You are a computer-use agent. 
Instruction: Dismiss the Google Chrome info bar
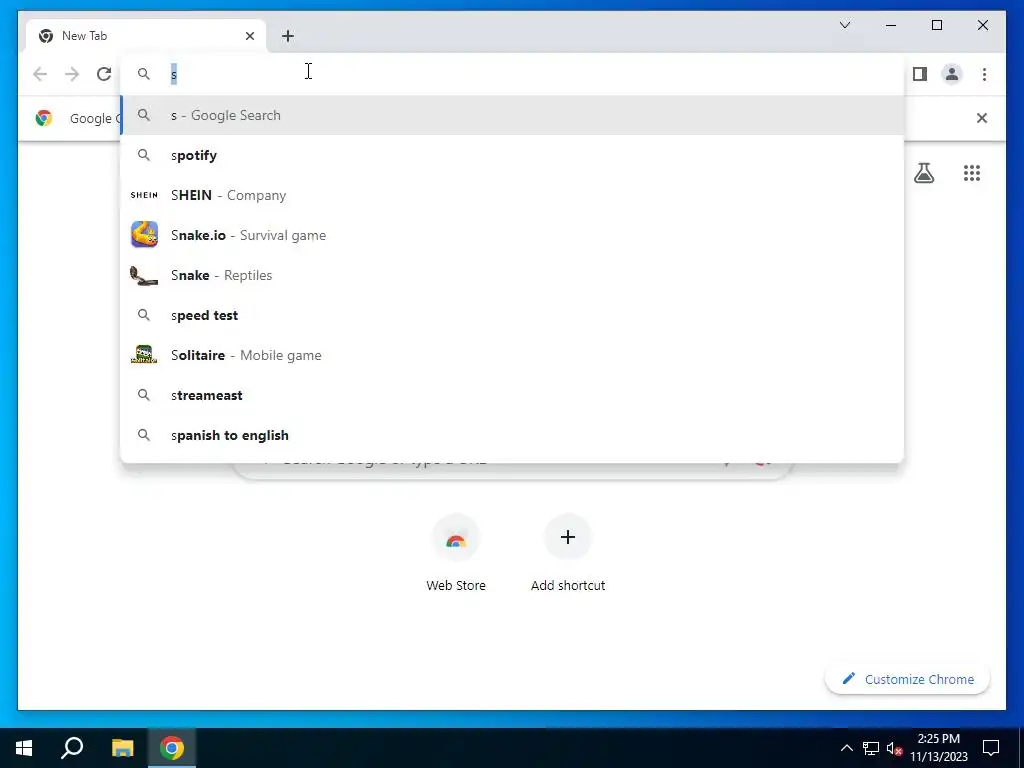982,118
